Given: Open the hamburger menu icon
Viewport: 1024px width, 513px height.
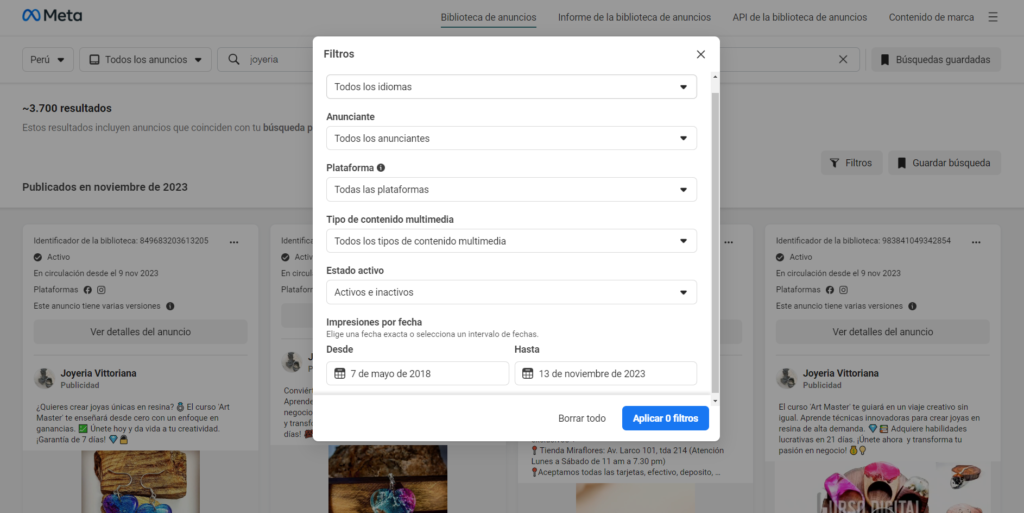Looking at the screenshot, I should click(993, 17).
